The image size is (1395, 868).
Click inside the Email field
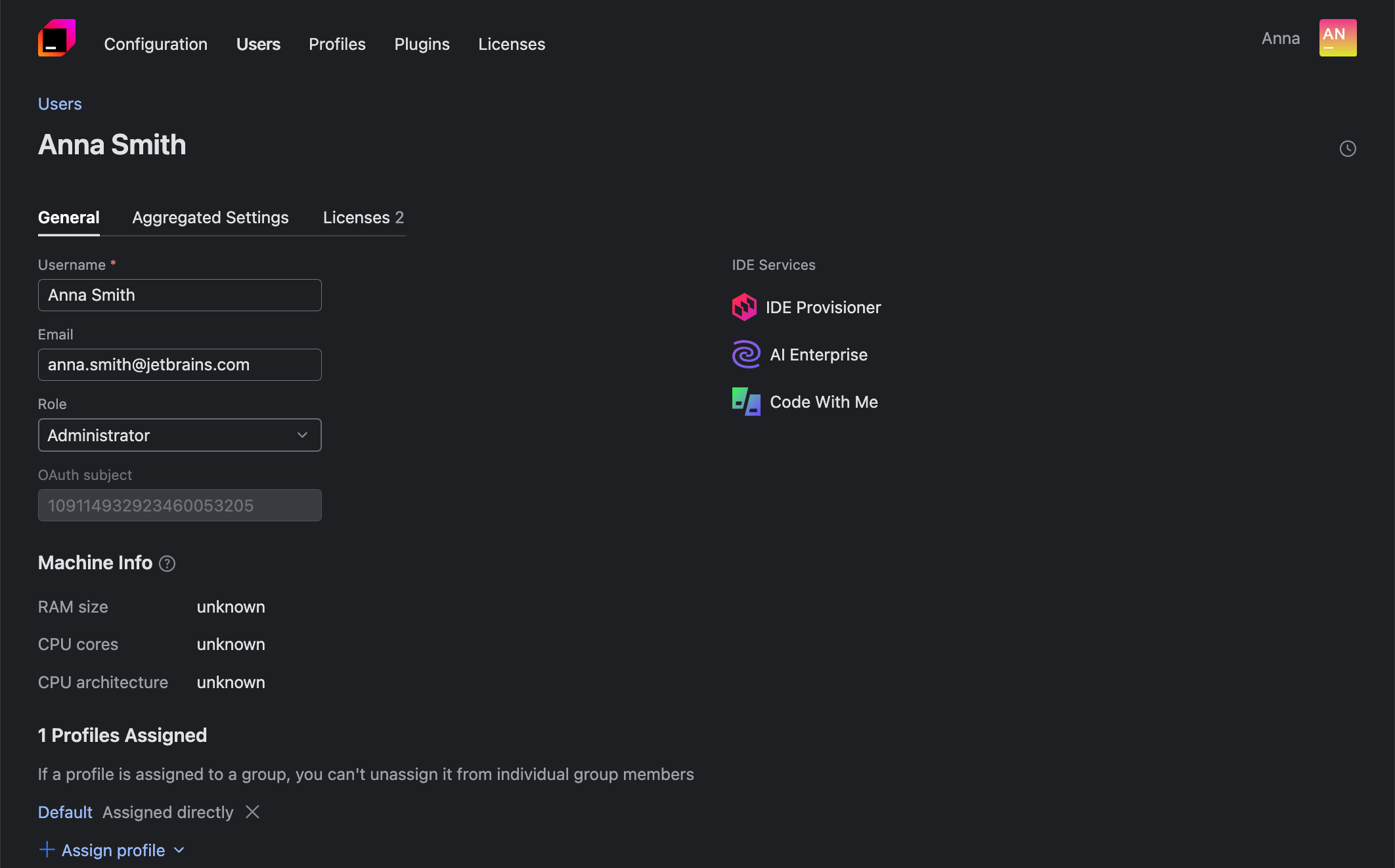pyautogui.click(x=179, y=364)
